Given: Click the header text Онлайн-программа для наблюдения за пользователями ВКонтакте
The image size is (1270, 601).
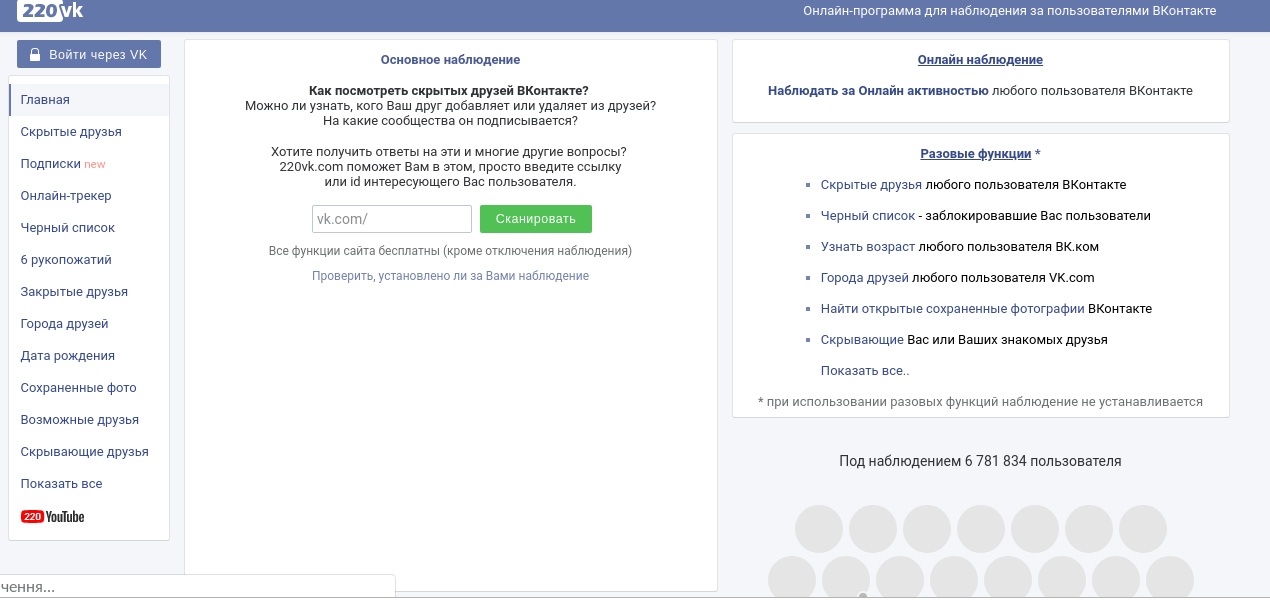Looking at the screenshot, I should [x=1010, y=11].
